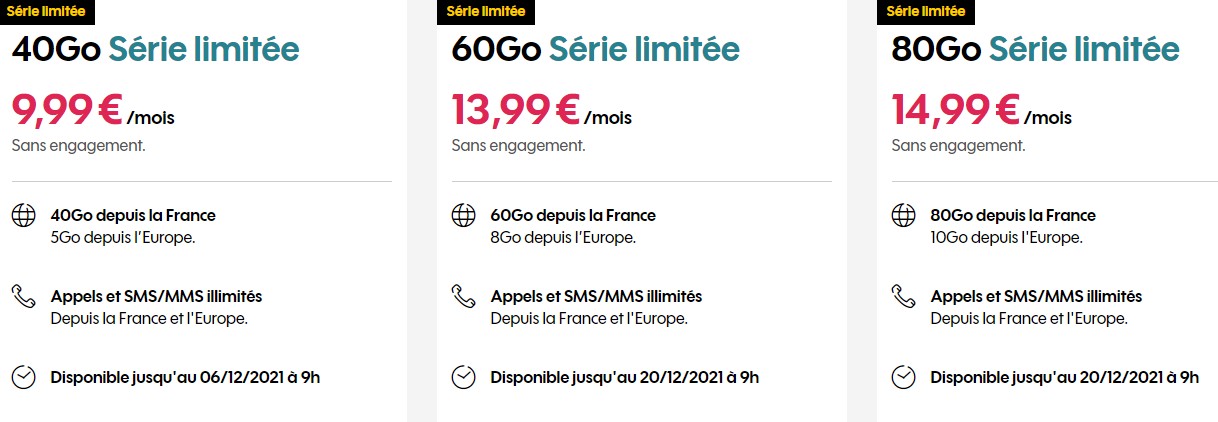This screenshot has width=1218, height=422.
Task: Open the 80Go Série limitée plan title
Action: pyautogui.click(x=1035, y=49)
